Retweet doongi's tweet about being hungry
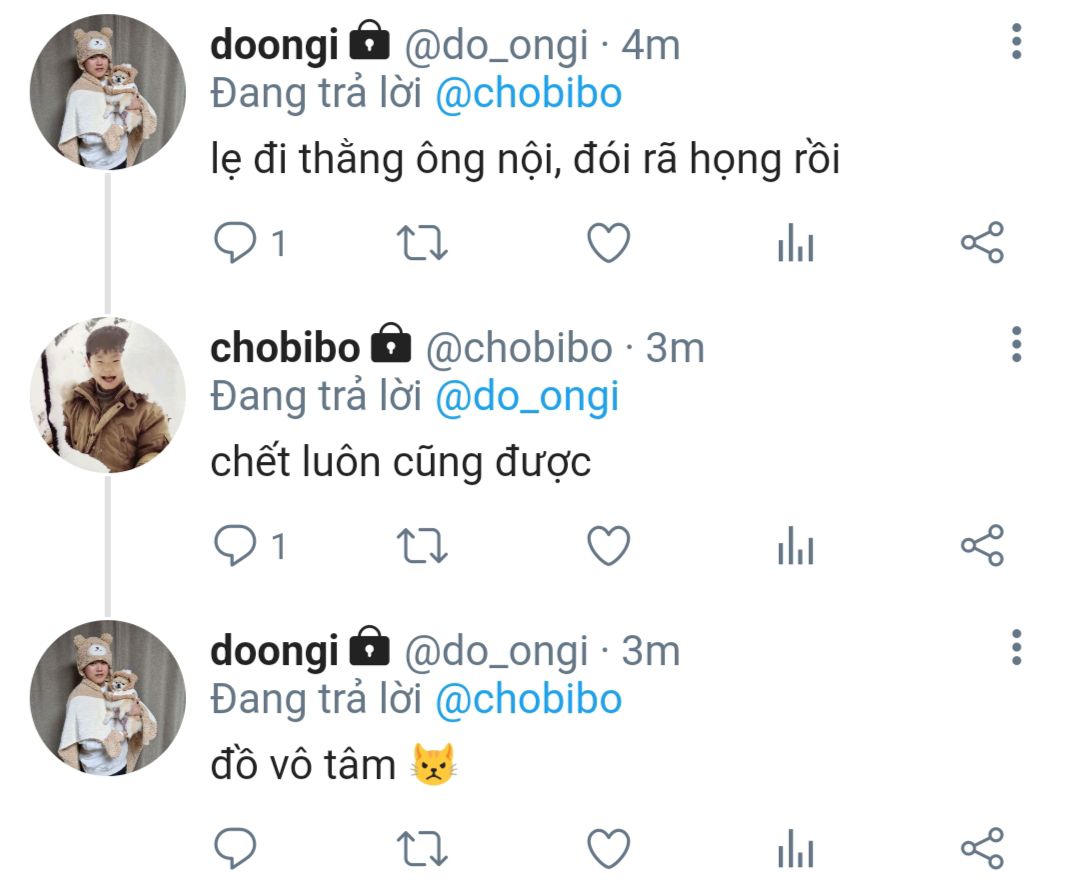The height and width of the screenshot is (893, 1080). [x=422, y=244]
